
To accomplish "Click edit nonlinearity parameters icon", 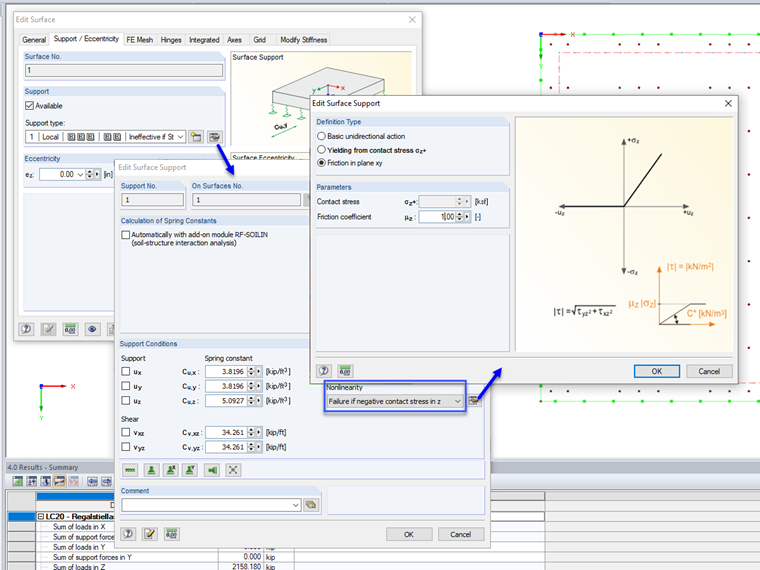I will (475, 401).
